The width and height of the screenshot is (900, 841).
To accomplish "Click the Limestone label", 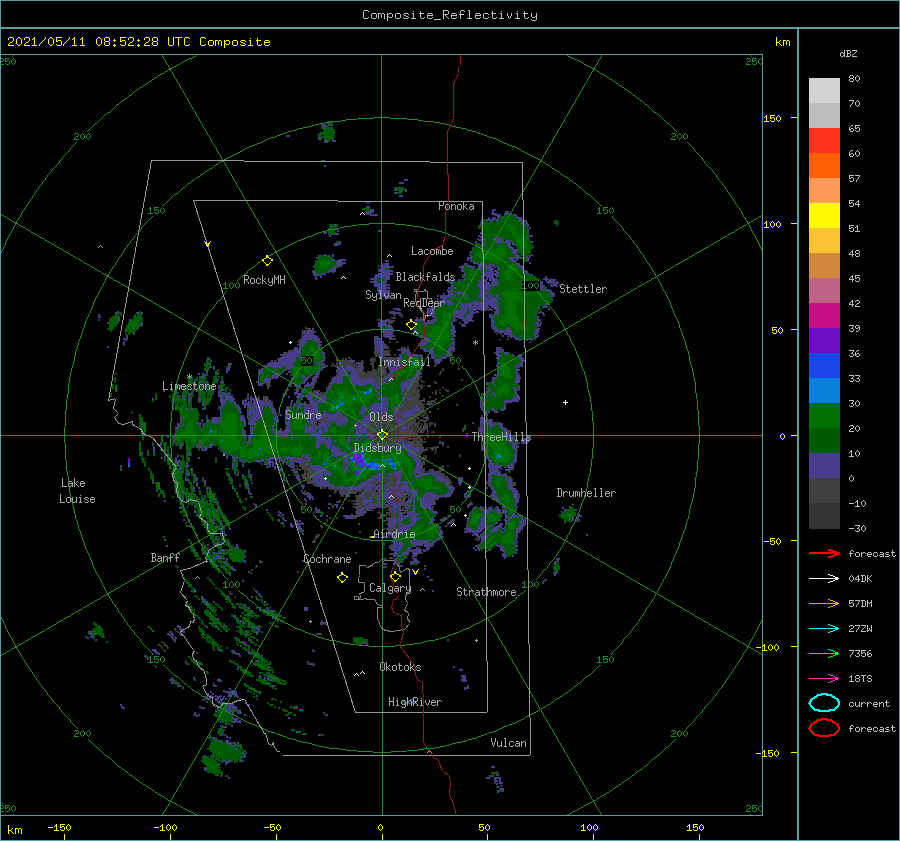I will coord(189,386).
